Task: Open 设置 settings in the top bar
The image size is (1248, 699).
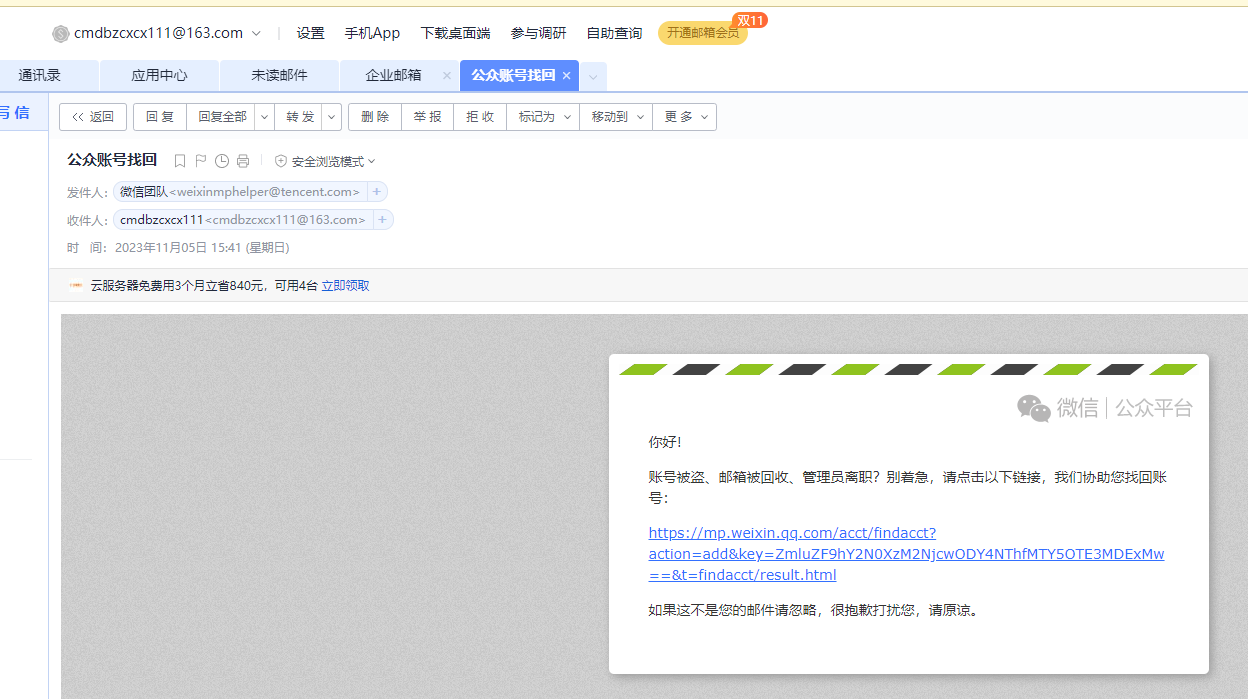Action: pyautogui.click(x=310, y=33)
